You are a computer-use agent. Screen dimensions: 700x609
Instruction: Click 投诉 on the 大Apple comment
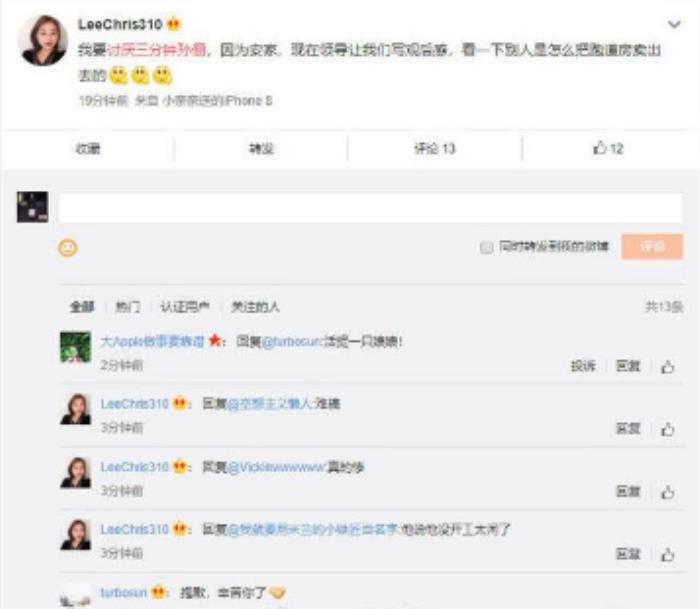583,367
